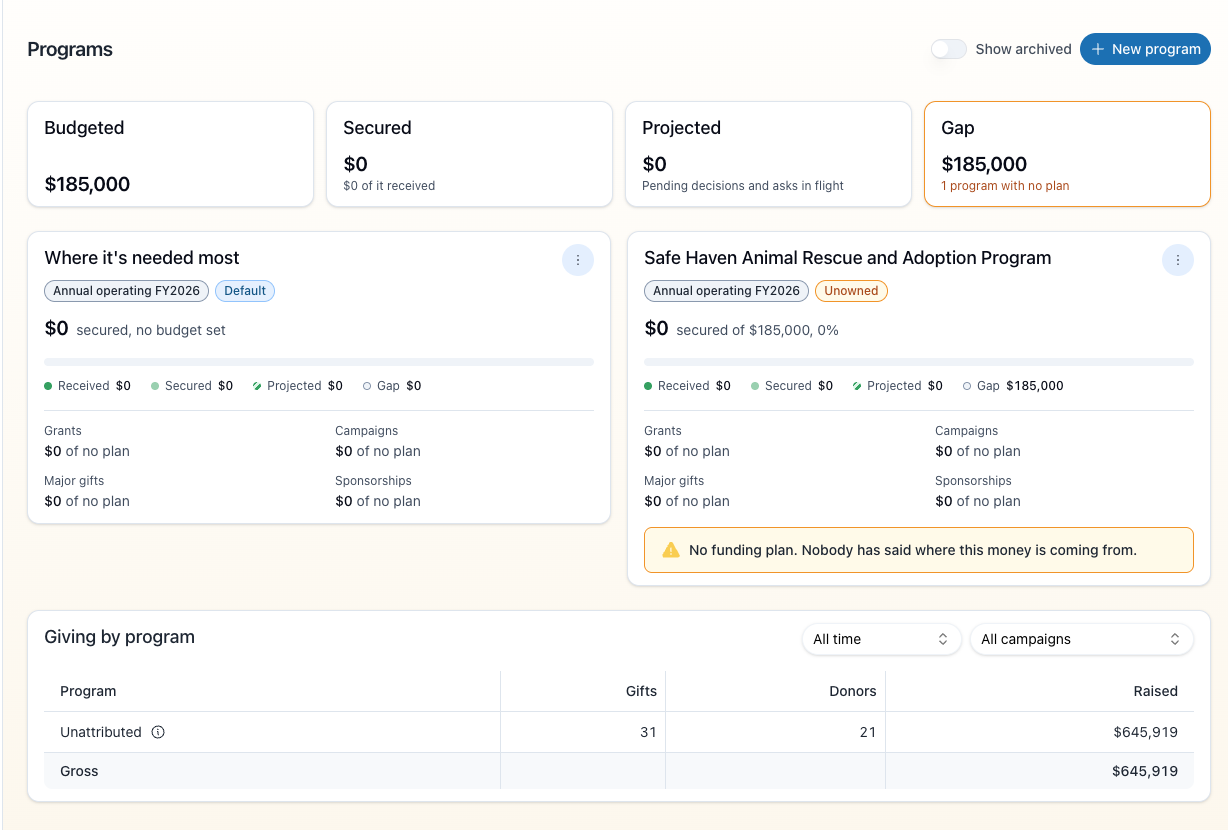The width and height of the screenshot is (1228, 830).
Task: Click the Raised column header
Action: [x=1156, y=691]
